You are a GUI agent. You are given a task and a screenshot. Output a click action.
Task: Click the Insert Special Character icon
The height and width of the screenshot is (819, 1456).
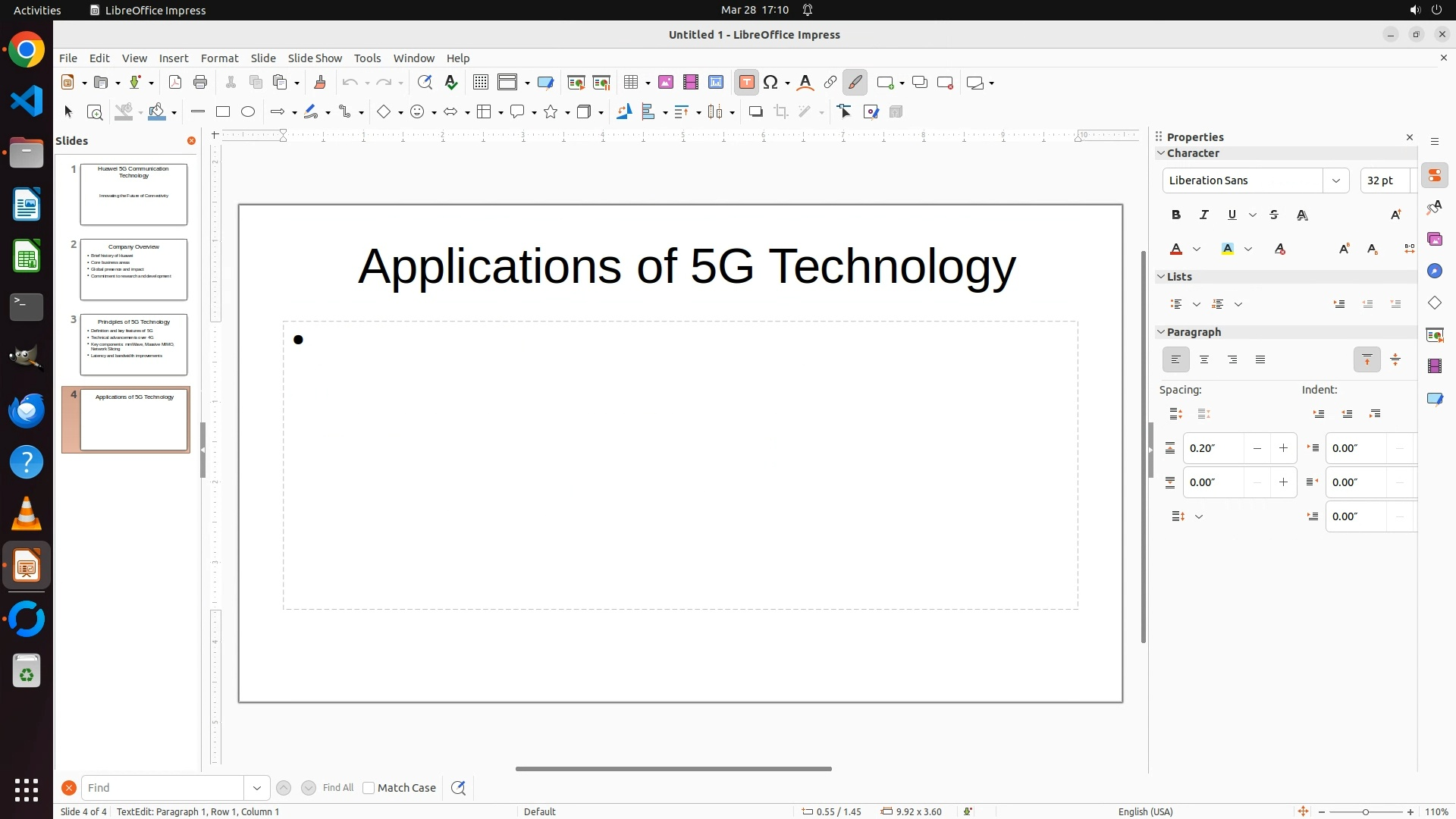pyautogui.click(x=771, y=83)
